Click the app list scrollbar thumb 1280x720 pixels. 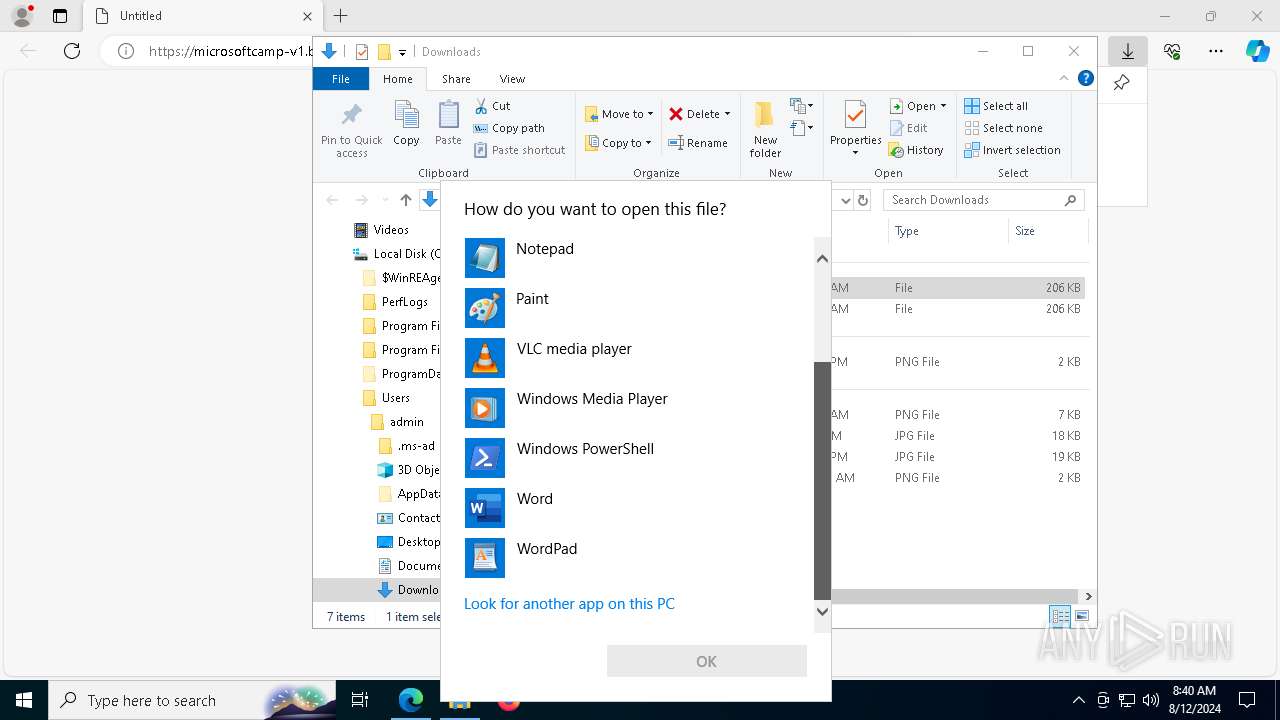click(x=822, y=480)
